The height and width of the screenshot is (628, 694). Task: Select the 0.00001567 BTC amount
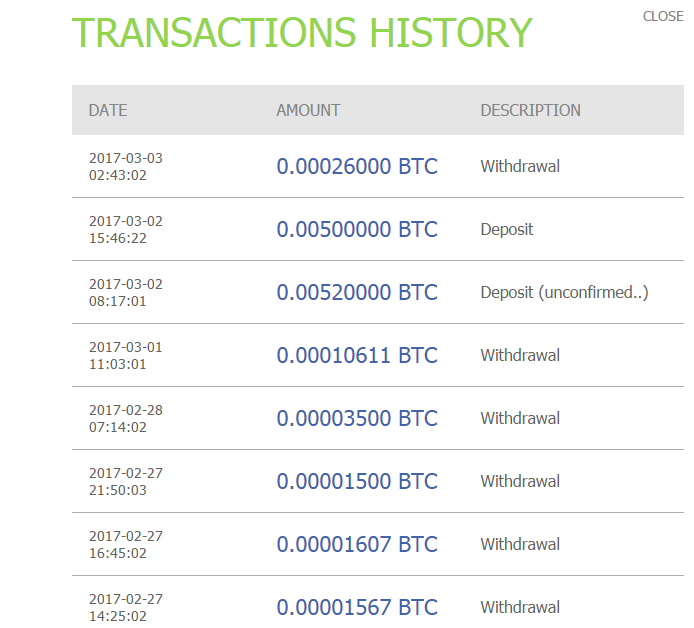point(357,607)
